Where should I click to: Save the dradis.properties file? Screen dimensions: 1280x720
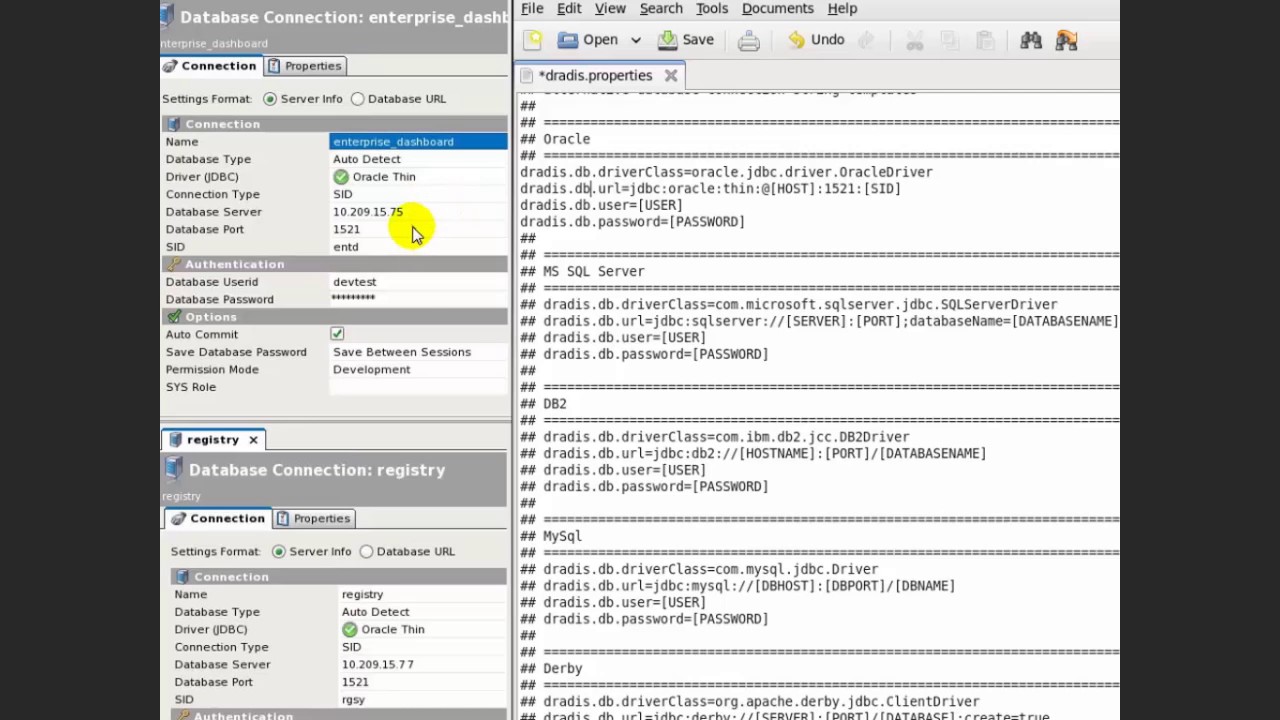pyautogui.click(x=685, y=40)
